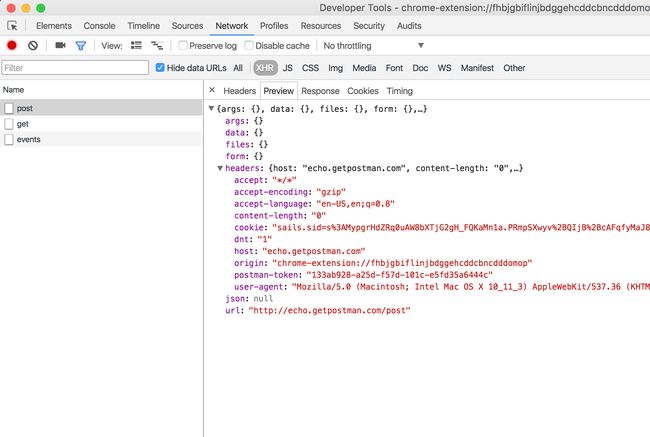Click the content-length "0" line
Screen dimensions: 650x437
pyautogui.click(x=280, y=216)
